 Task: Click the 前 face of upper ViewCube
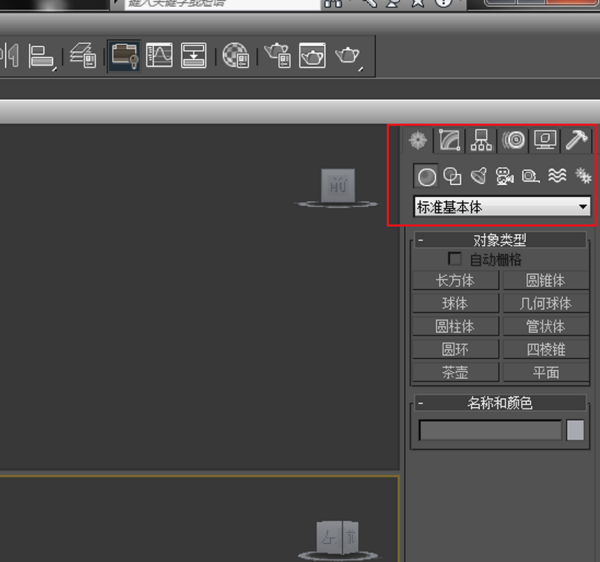[x=338, y=186]
